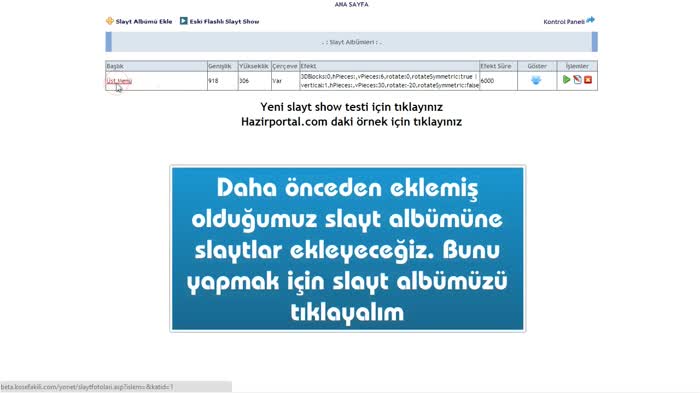Click the blue arrow icon next to Kontrol Paneli

[591, 20]
